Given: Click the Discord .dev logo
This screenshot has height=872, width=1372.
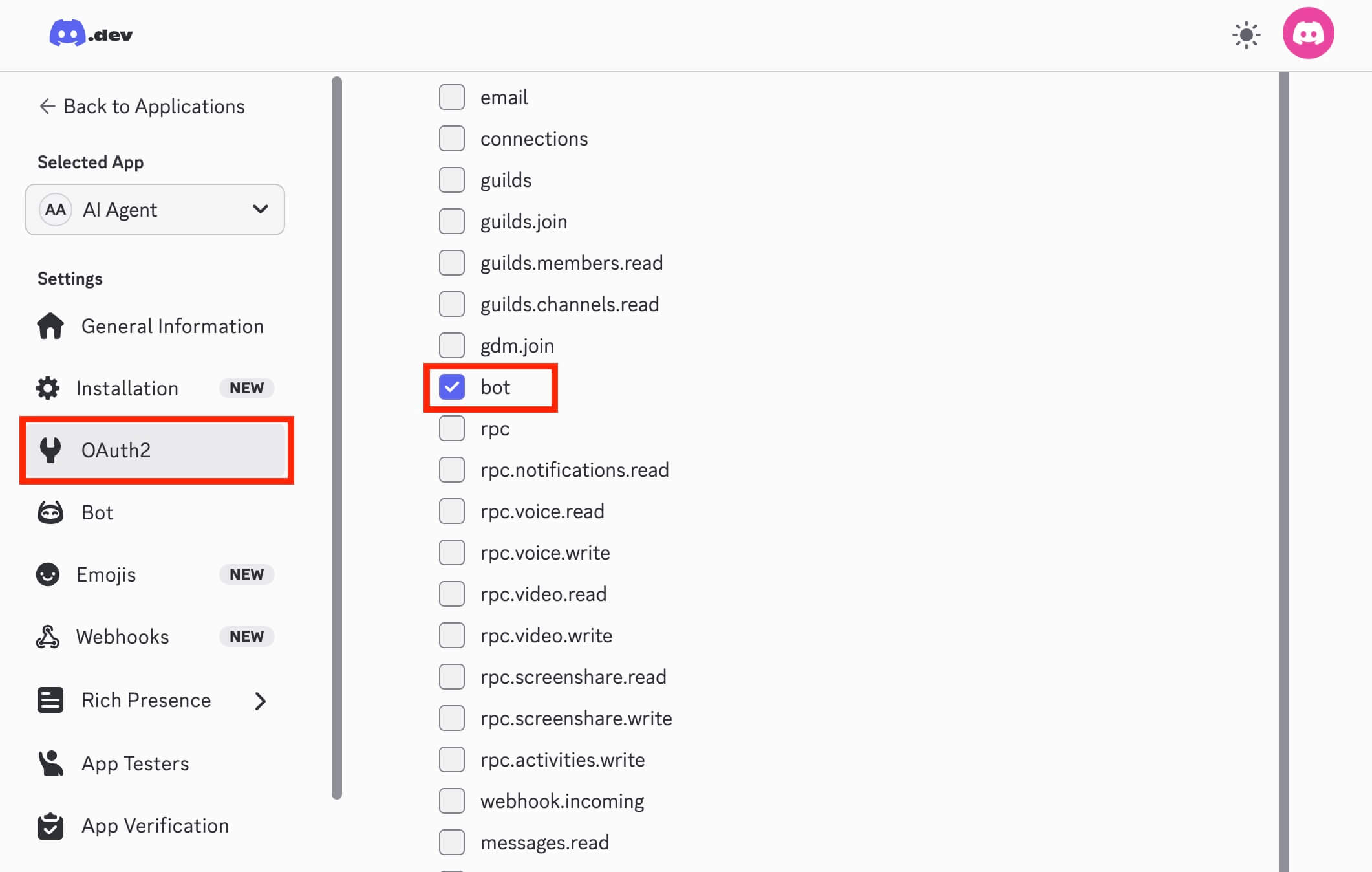Looking at the screenshot, I should (91, 34).
